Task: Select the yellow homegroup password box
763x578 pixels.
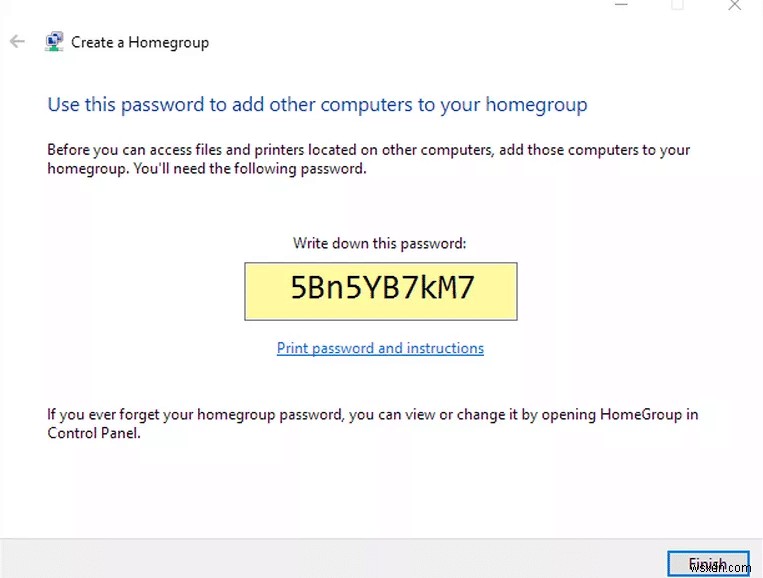Action: tap(381, 291)
